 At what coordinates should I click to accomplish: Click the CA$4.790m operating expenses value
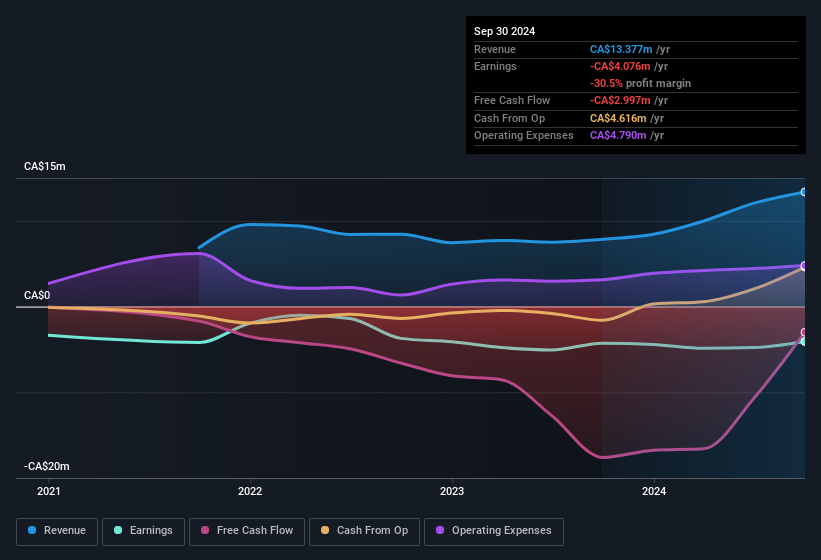coord(618,135)
